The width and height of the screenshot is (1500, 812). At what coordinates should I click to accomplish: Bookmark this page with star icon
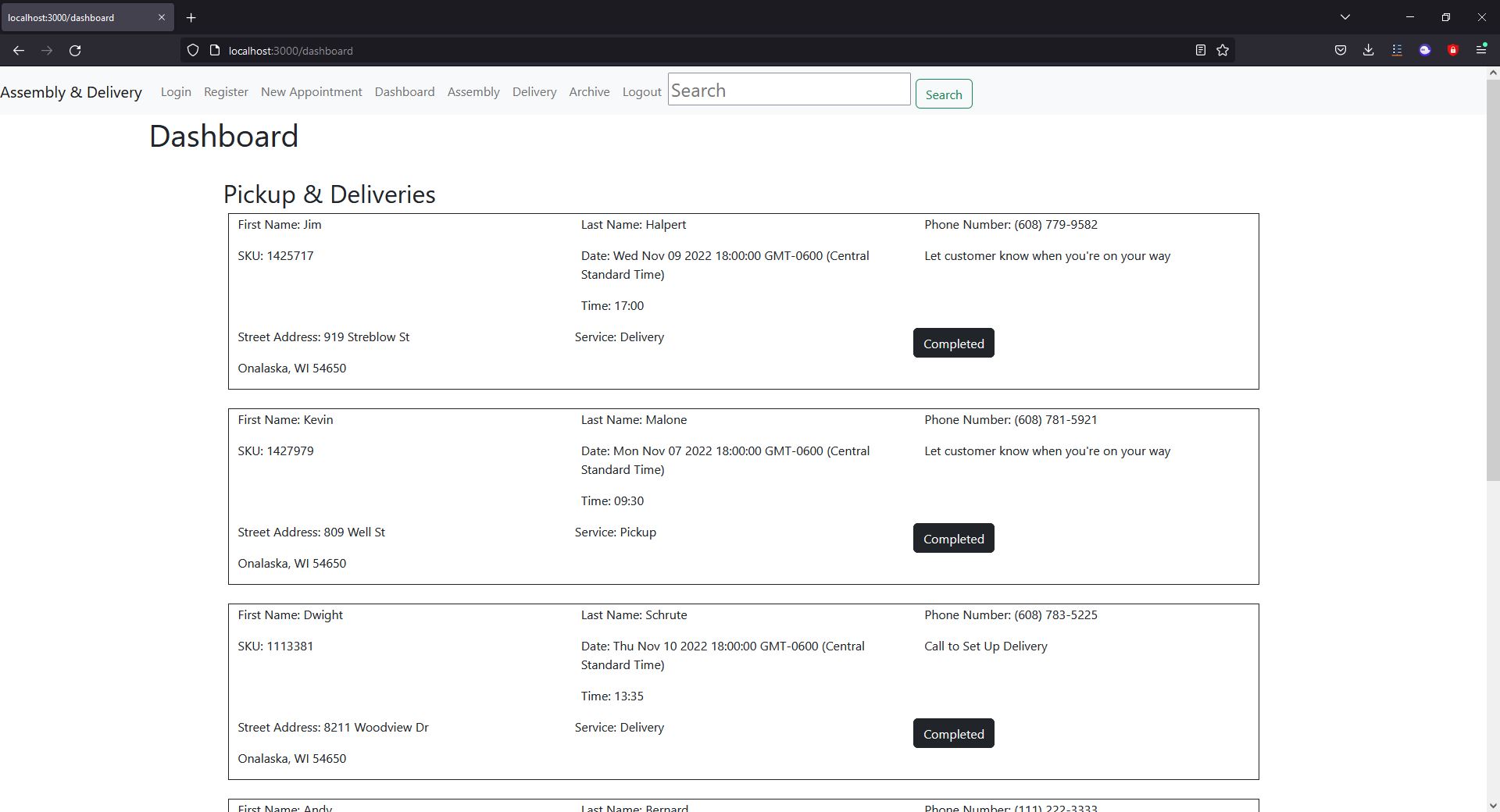pos(1223,51)
